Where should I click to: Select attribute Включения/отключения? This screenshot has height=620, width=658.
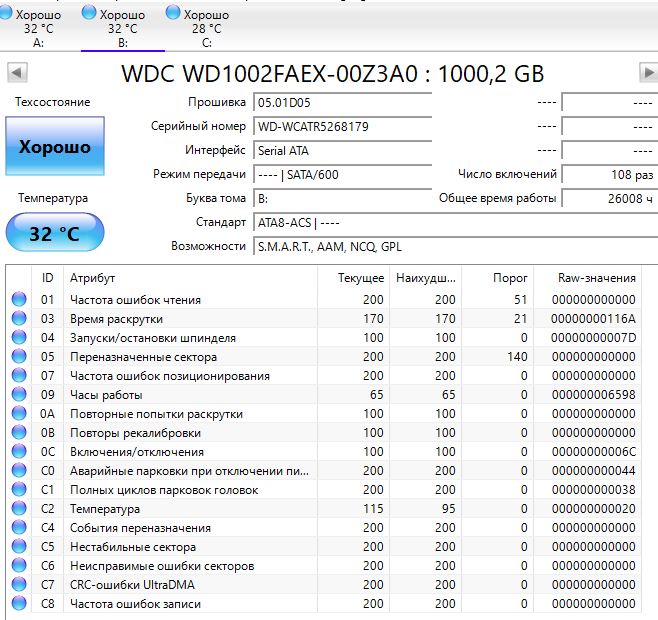tap(137, 452)
